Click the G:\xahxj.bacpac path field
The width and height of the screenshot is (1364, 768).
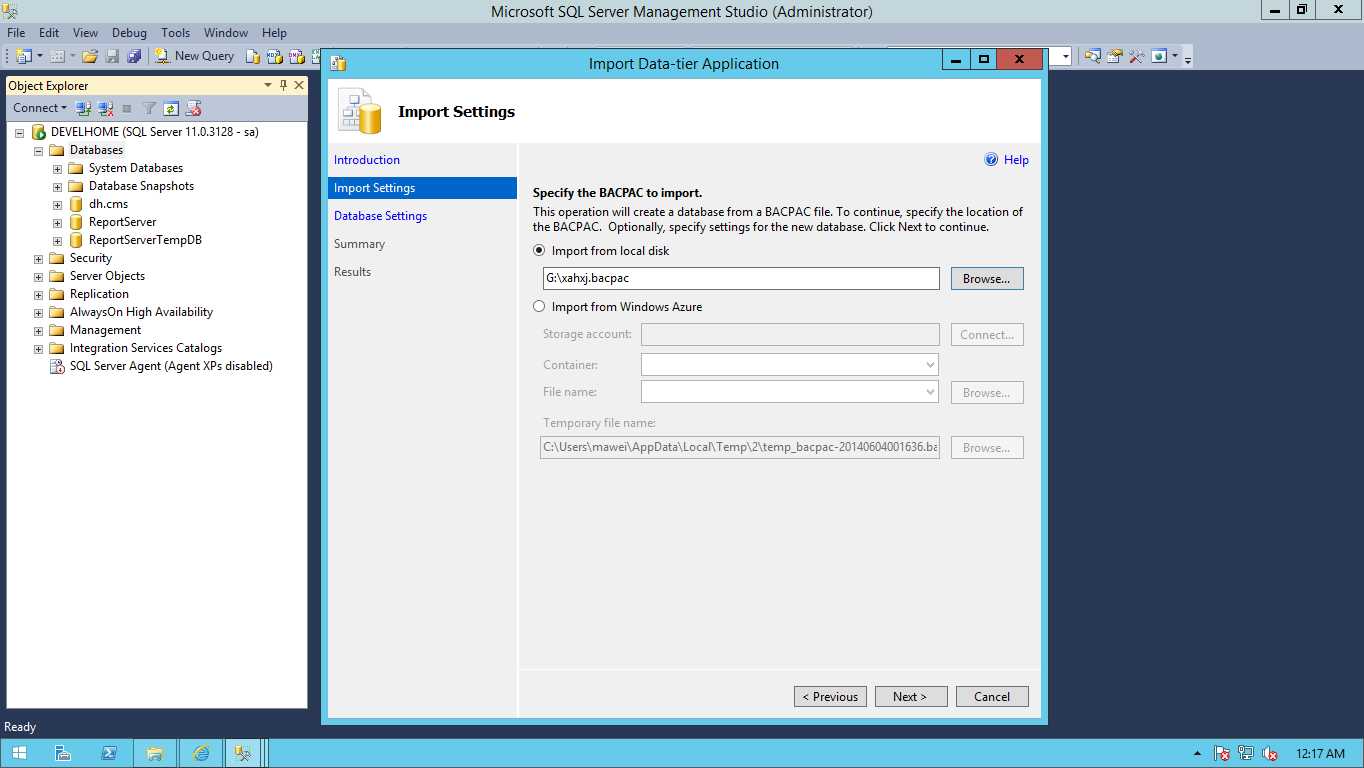coord(740,278)
